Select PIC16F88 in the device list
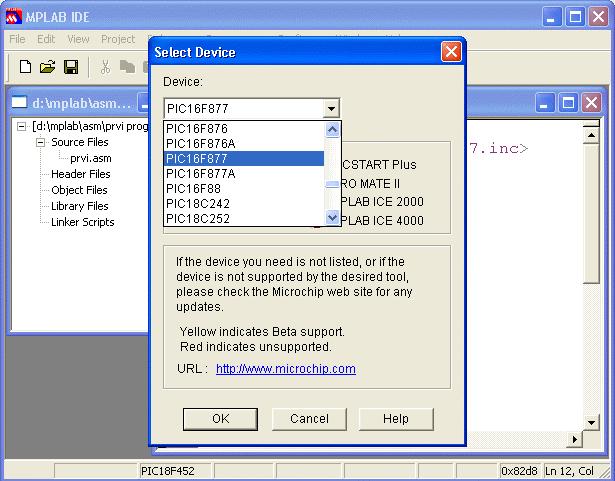 [244, 188]
